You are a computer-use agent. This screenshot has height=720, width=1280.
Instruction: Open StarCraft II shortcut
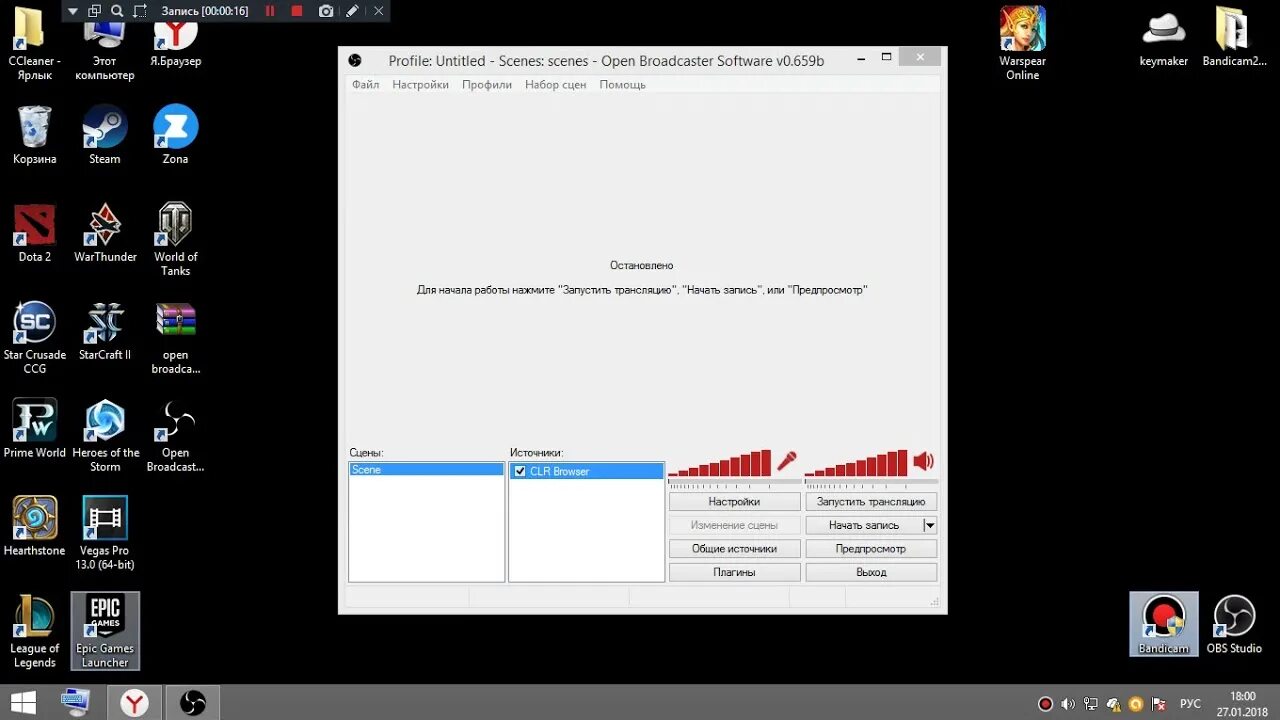click(105, 331)
